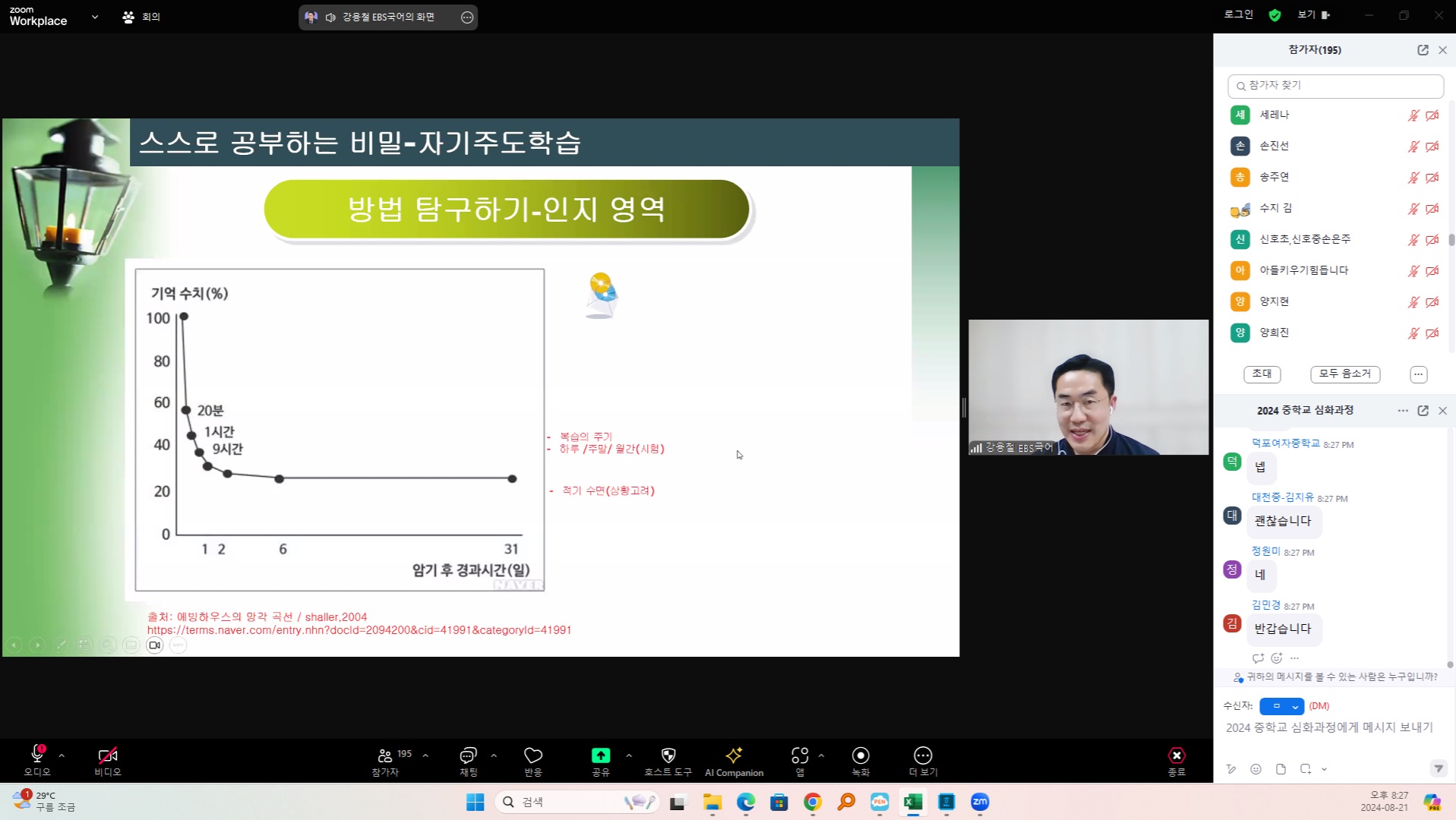This screenshot has height=820, width=1456.
Task: Open Excel from the taskbar
Action: tap(913, 802)
